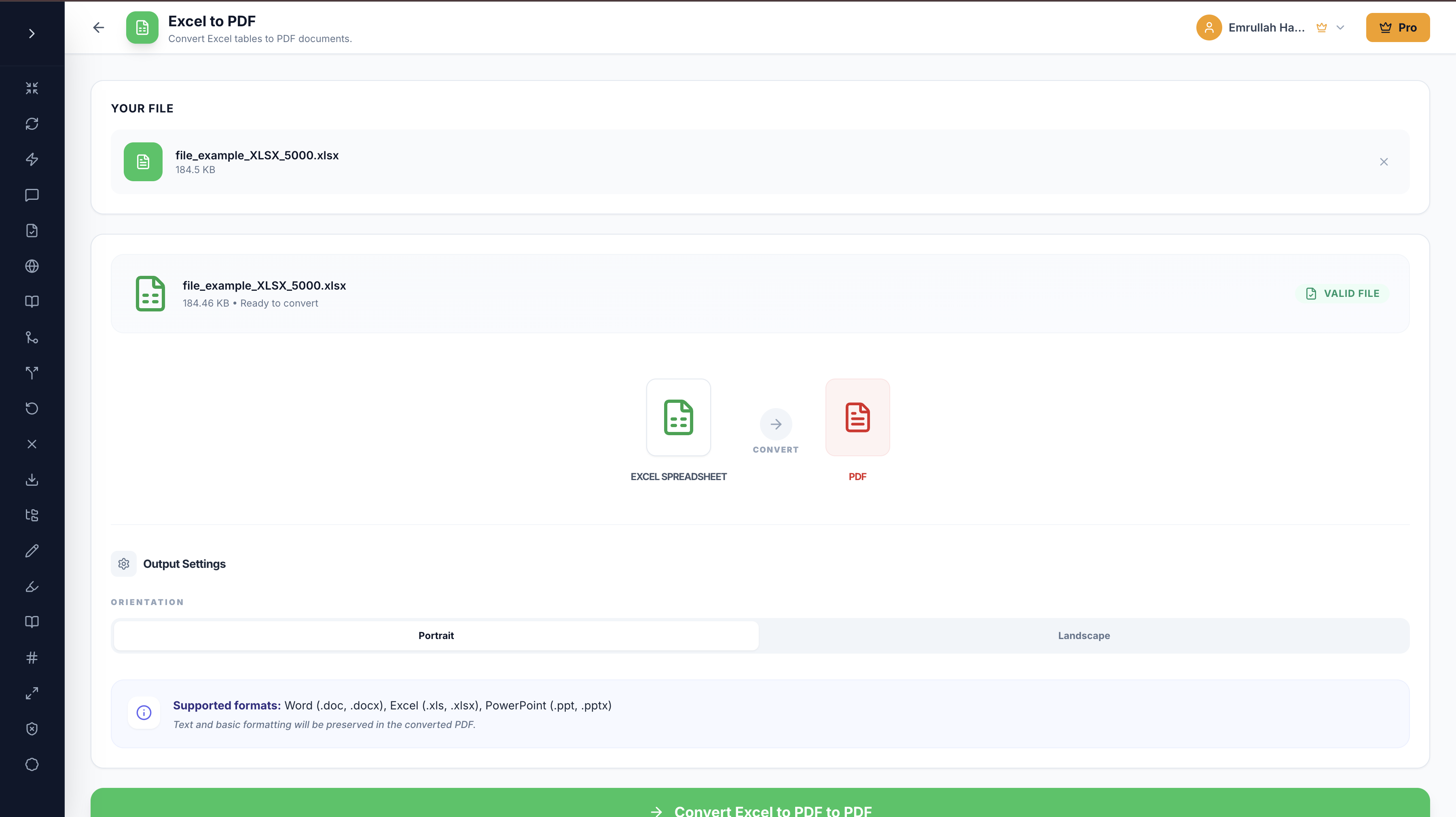The width and height of the screenshot is (1456, 817).
Task: Open the highlighter tool from sidebar
Action: (x=32, y=587)
